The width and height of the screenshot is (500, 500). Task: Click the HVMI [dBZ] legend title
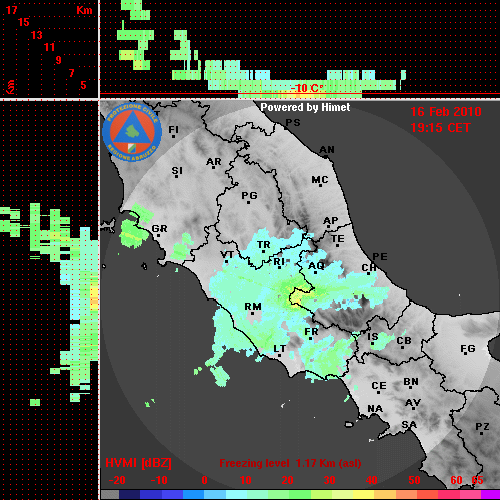click(x=138, y=463)
